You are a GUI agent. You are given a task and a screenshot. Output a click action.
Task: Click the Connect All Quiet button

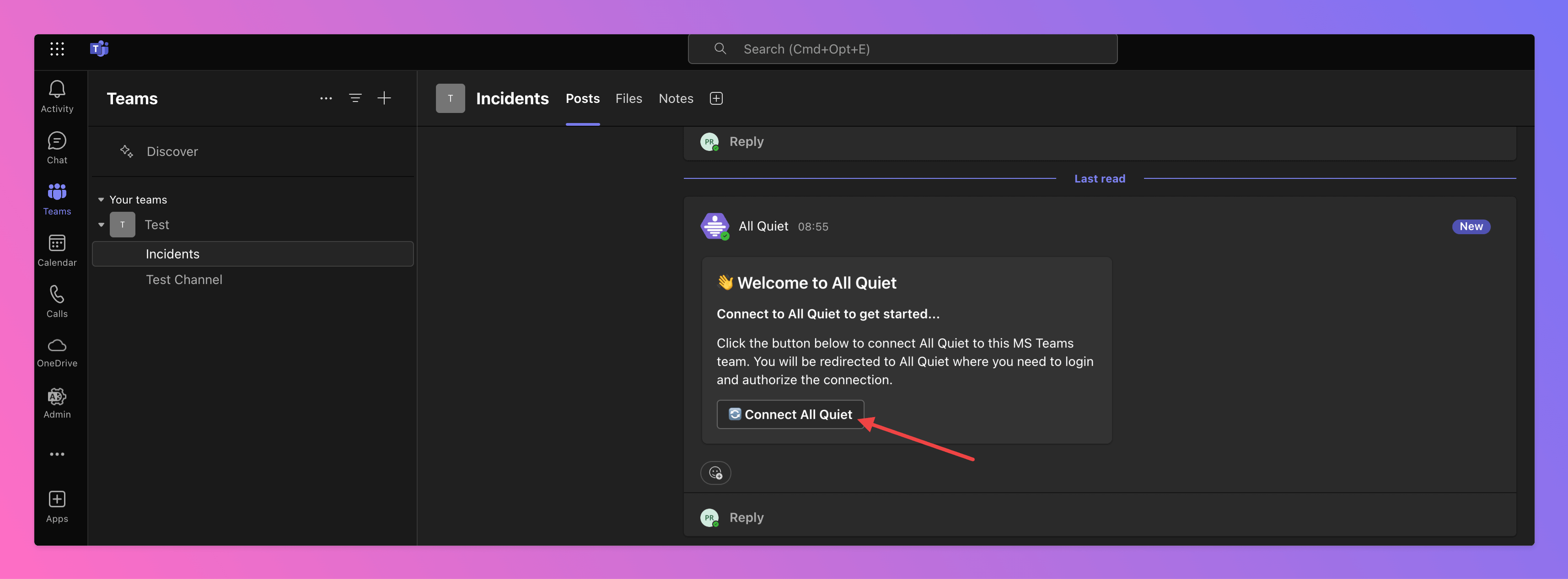pyautogui.click(x=790, y=415)
